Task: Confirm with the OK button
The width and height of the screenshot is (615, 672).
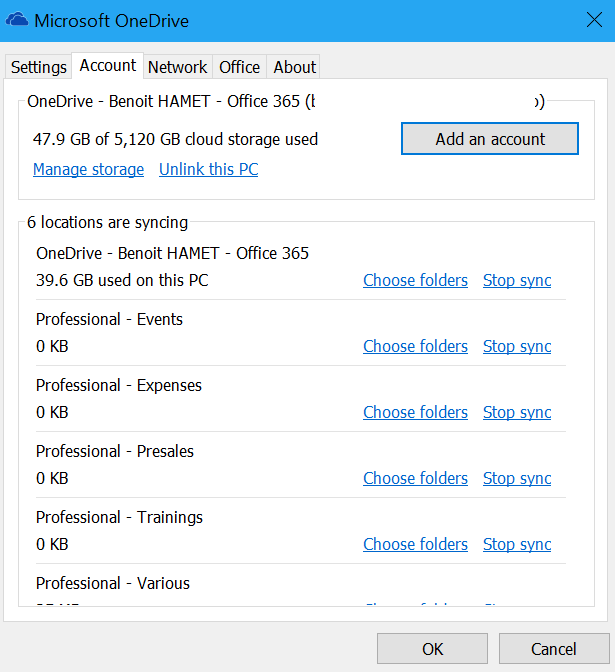Action: click(x=432, y=649)
